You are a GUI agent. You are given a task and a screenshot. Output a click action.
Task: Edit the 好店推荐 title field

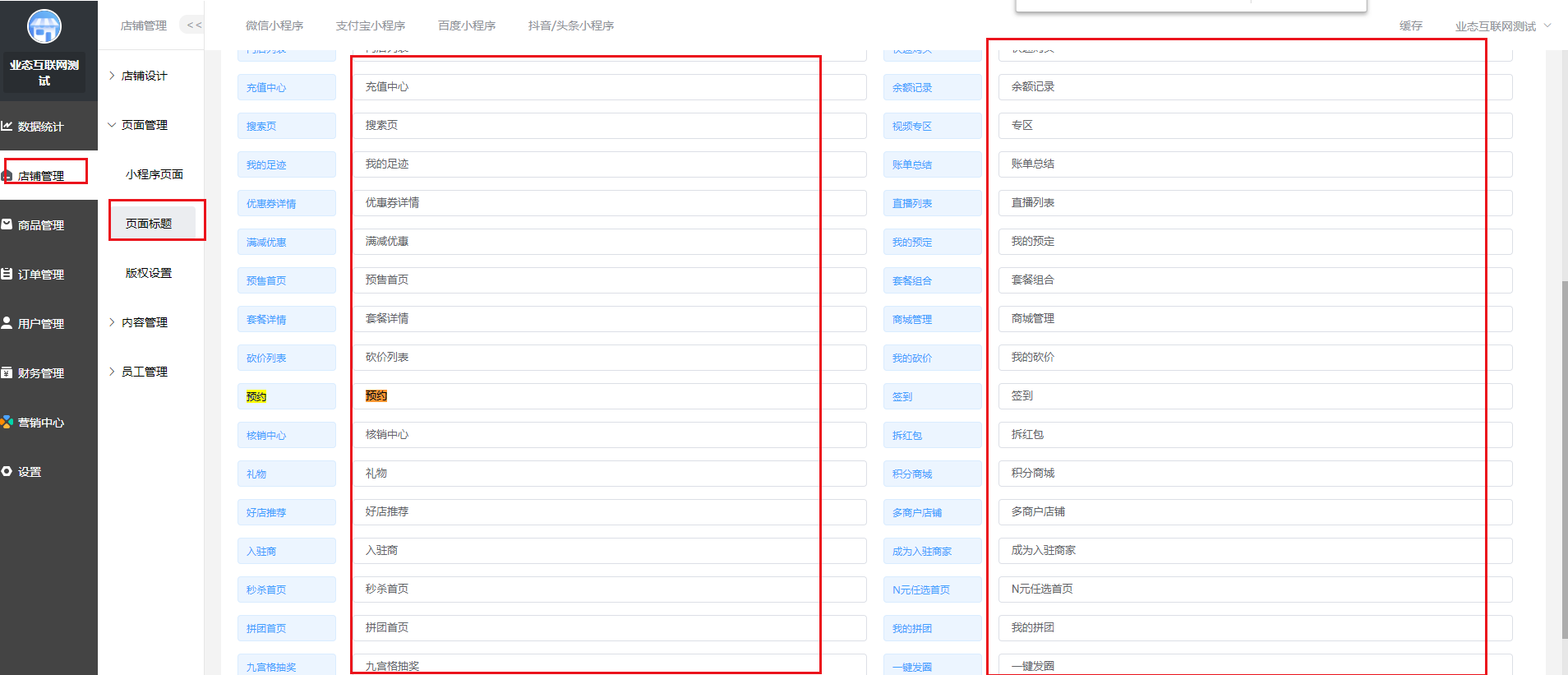click(610, 512)
